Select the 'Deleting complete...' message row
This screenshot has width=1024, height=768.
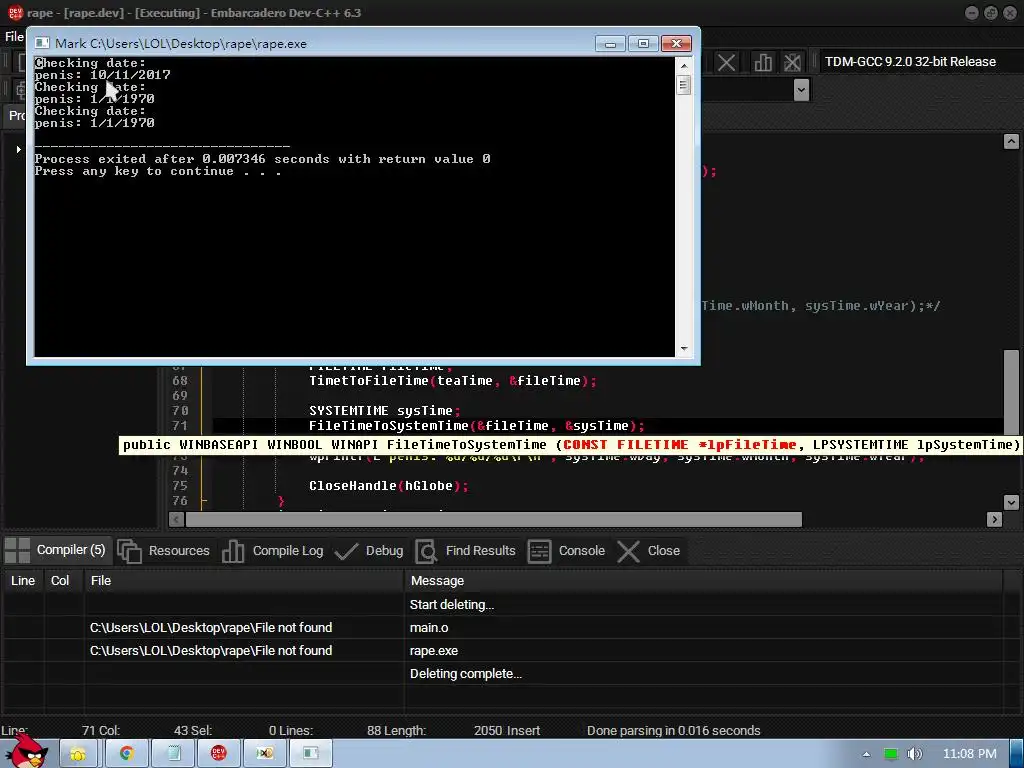[x=502, y=673]
